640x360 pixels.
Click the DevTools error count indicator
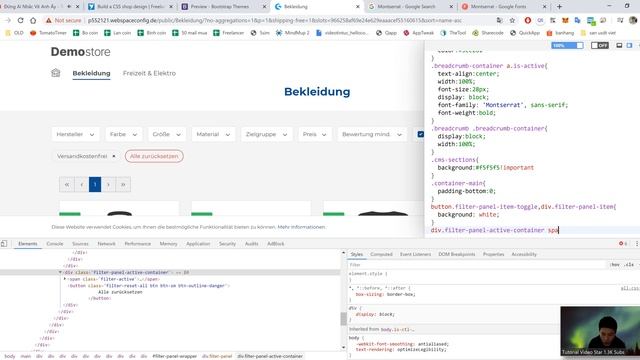623,244
